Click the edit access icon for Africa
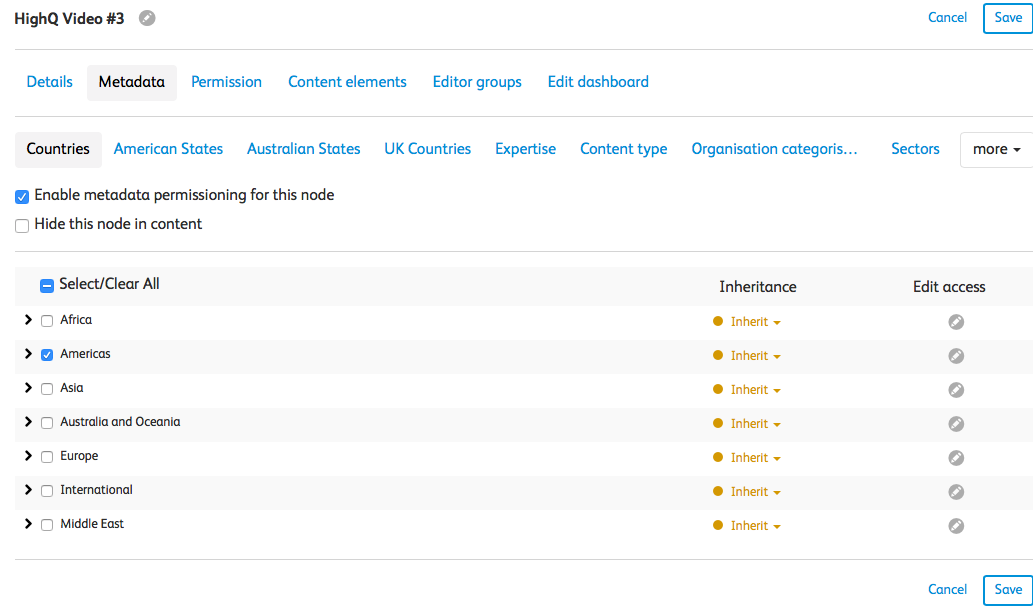 [956, 322]
